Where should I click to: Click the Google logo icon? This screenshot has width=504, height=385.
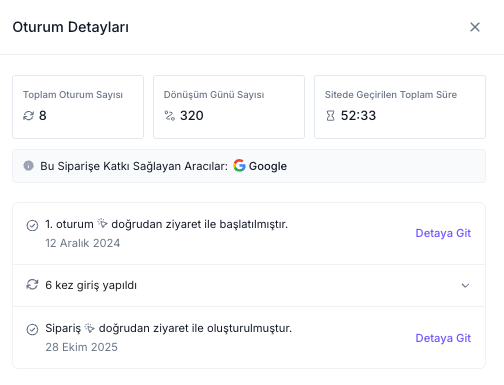pos(239,165)
